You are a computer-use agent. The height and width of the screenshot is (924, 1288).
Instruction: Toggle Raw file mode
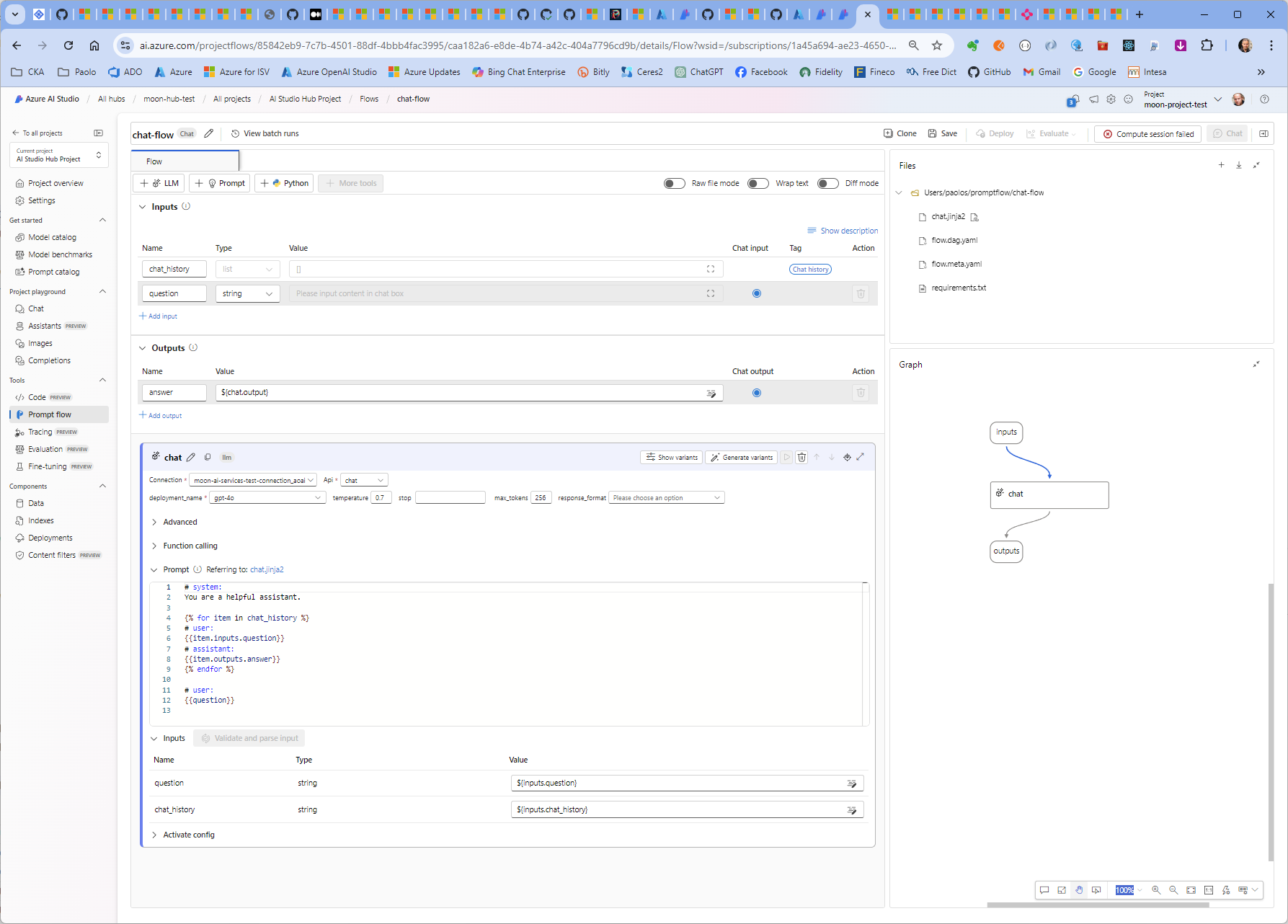(675, 183)
